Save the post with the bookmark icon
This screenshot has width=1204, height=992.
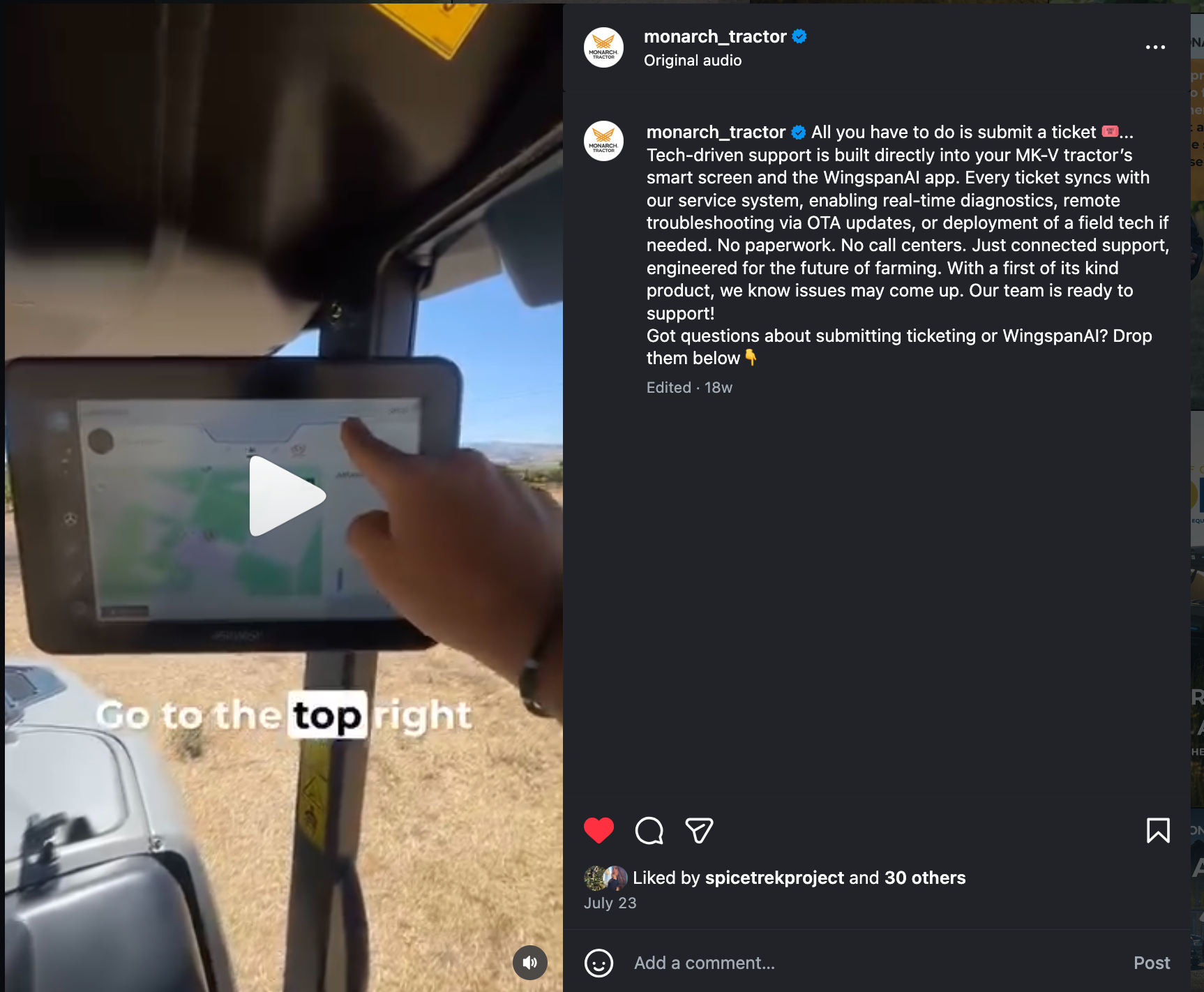pos(1158,830)
